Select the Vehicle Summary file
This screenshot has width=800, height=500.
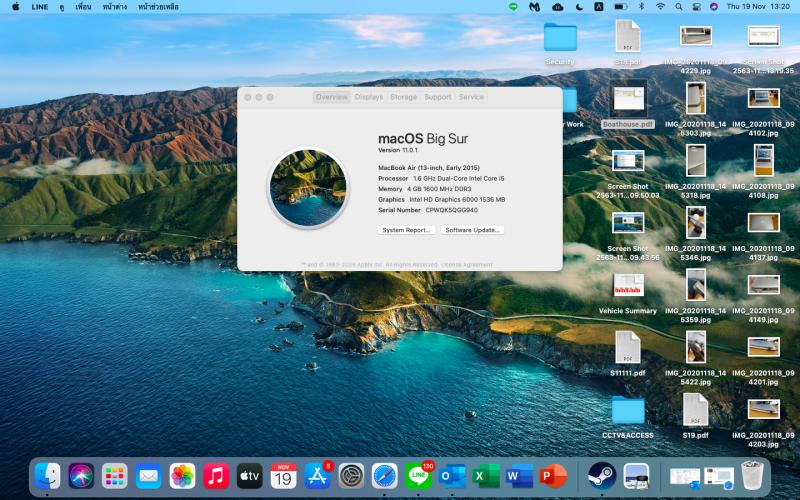point(628,293)
